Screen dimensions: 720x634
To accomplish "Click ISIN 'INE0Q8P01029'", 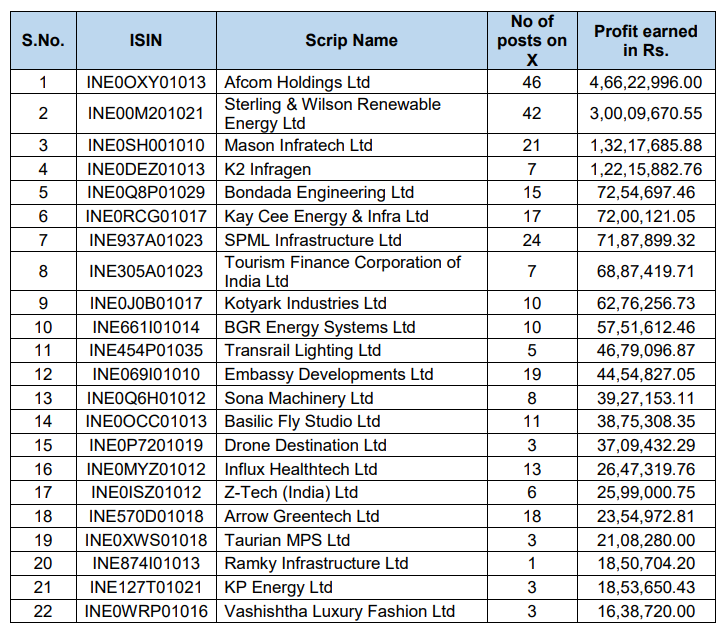I will click(x=146, y=192).
